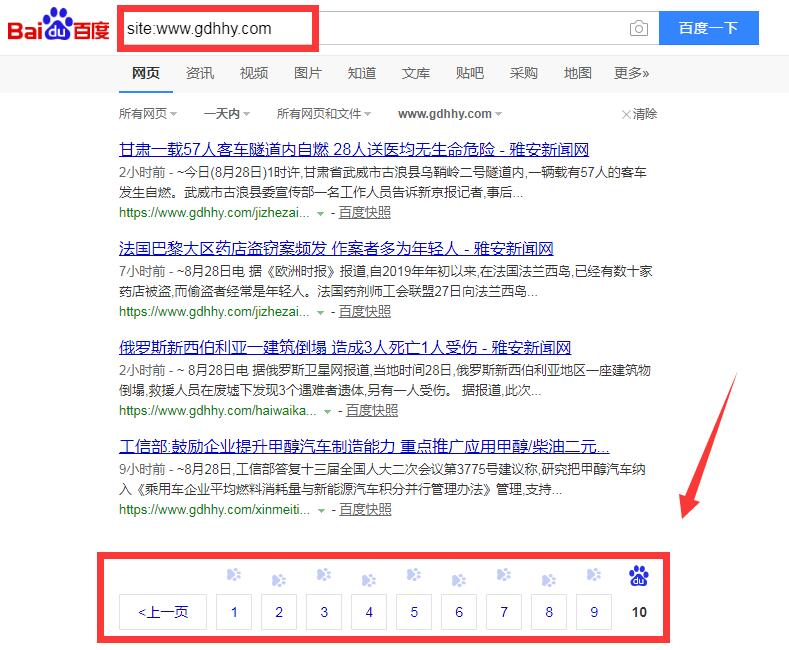
Task: Switch to the 资讯 tab
Action: pos(200,73)
